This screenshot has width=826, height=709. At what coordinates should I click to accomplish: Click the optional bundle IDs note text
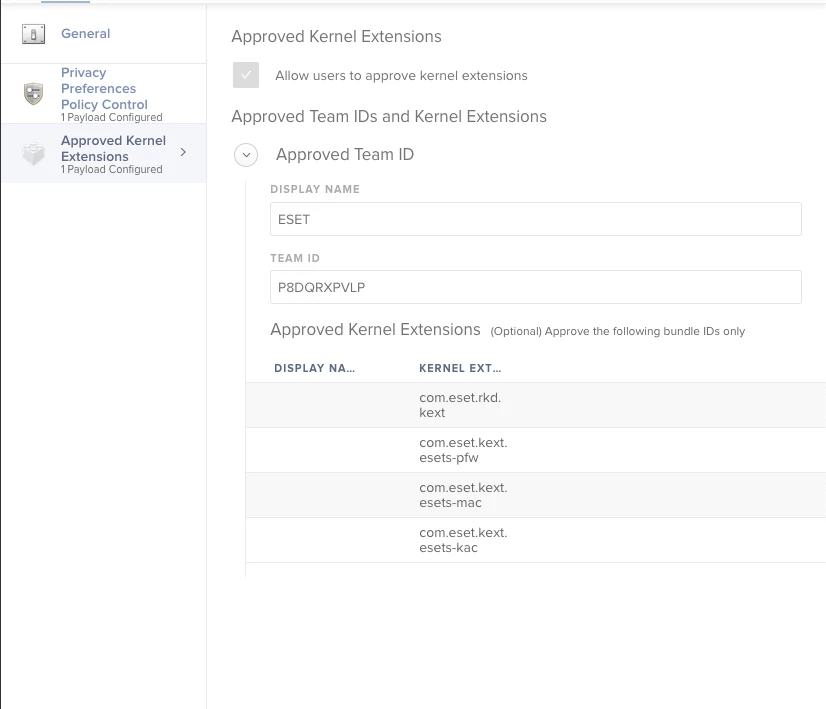[x=617, y=331]
